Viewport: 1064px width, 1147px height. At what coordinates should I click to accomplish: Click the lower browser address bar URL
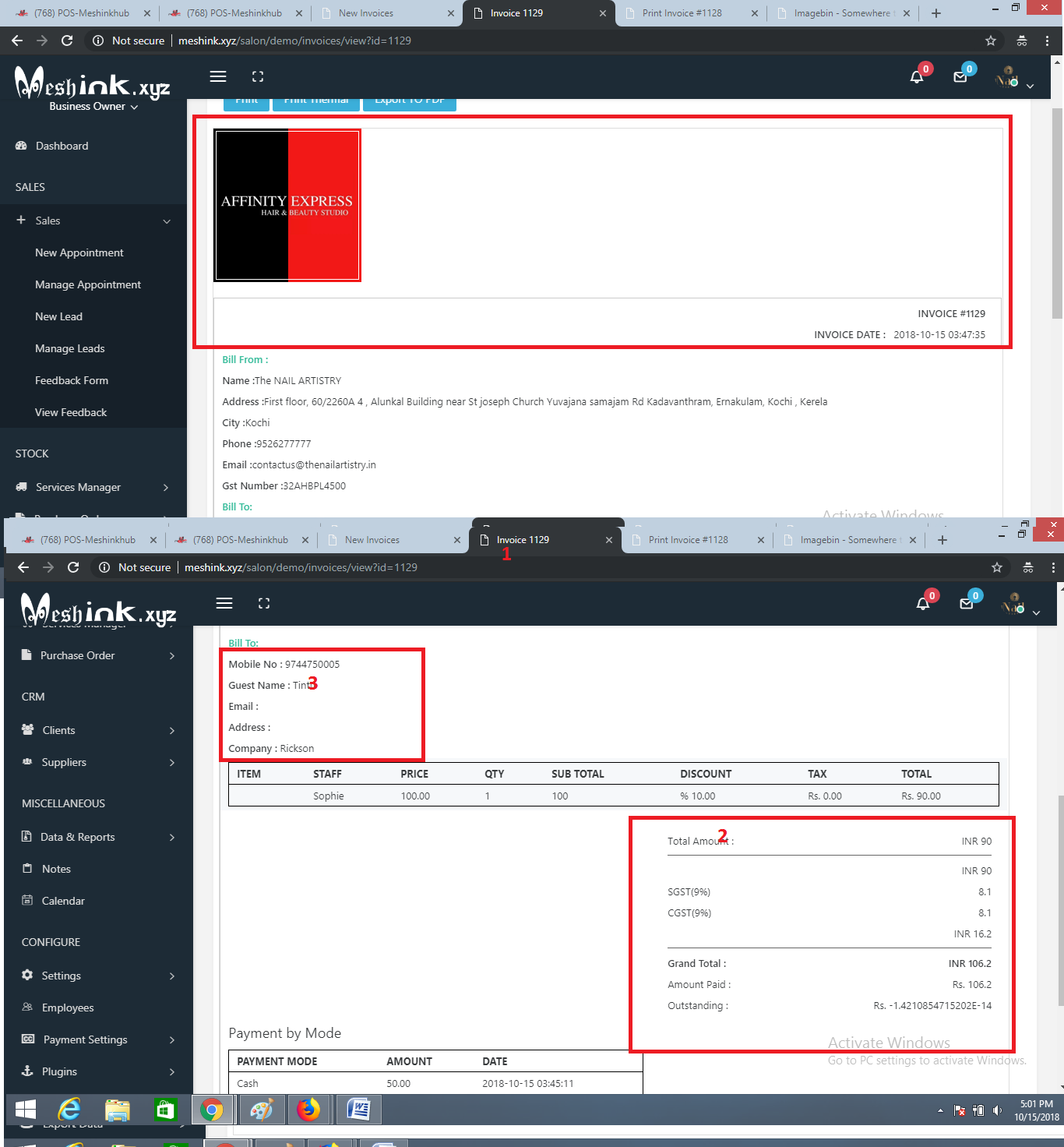click(x=301, y=567)
